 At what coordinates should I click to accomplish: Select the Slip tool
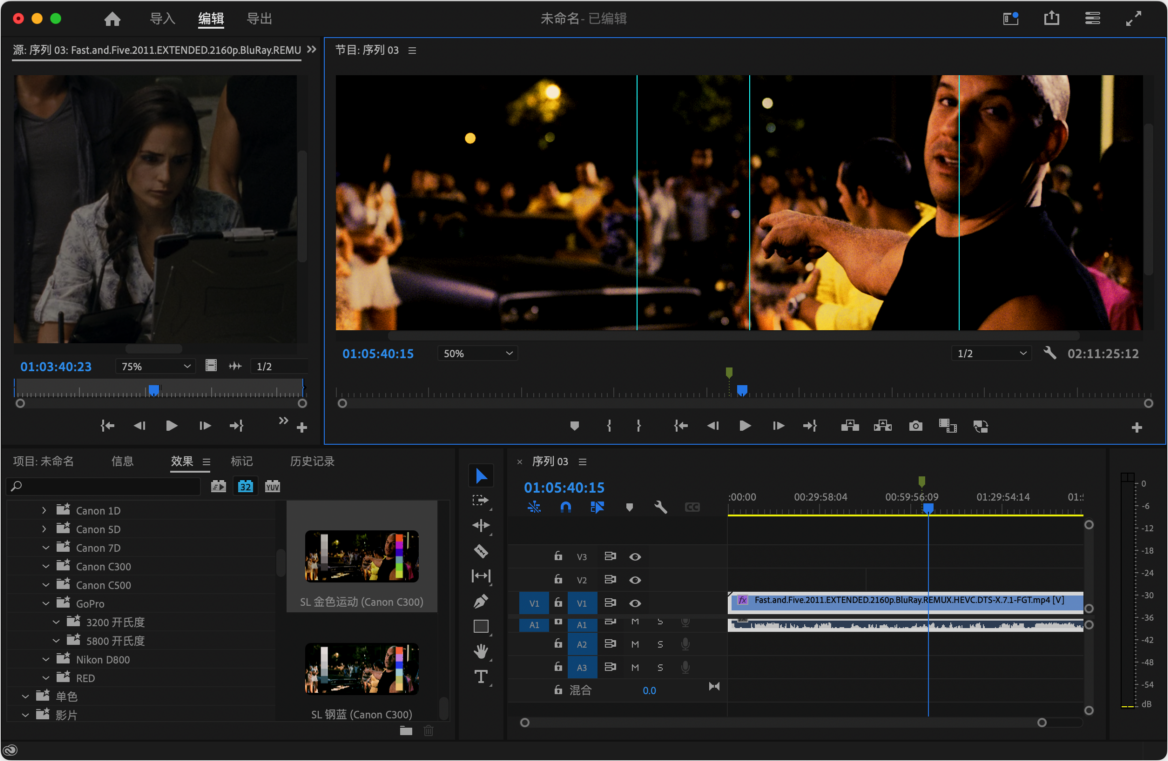click(x=481, y=576)
